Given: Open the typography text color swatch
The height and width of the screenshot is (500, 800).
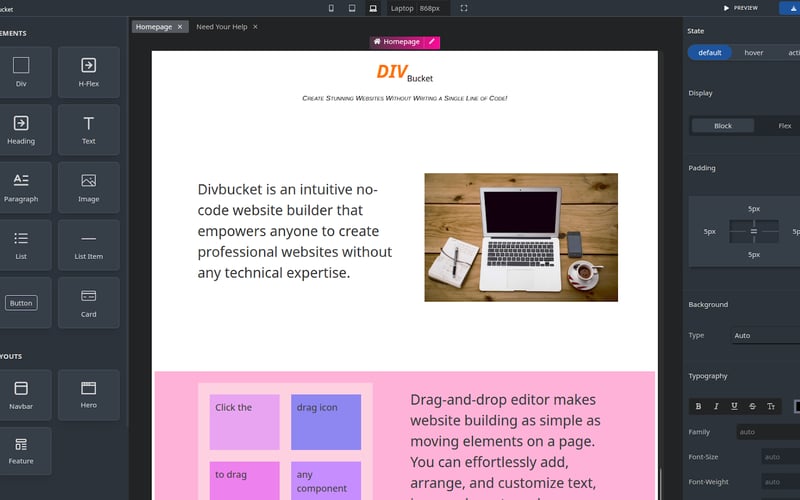Looking at the screenshot, I should pyautogui.click(x=797, y=406).
